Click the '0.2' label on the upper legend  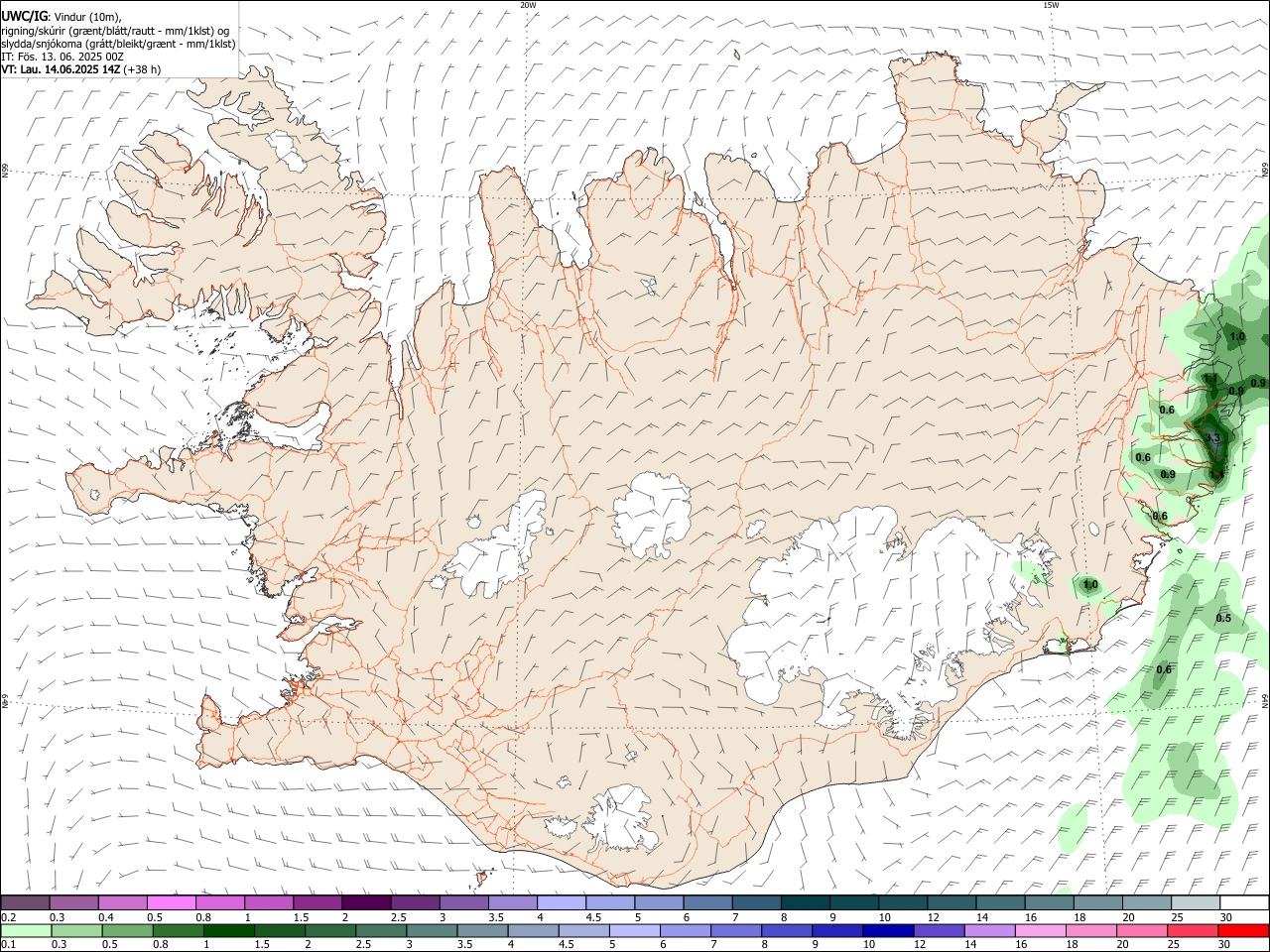click(x=8, y=917)
